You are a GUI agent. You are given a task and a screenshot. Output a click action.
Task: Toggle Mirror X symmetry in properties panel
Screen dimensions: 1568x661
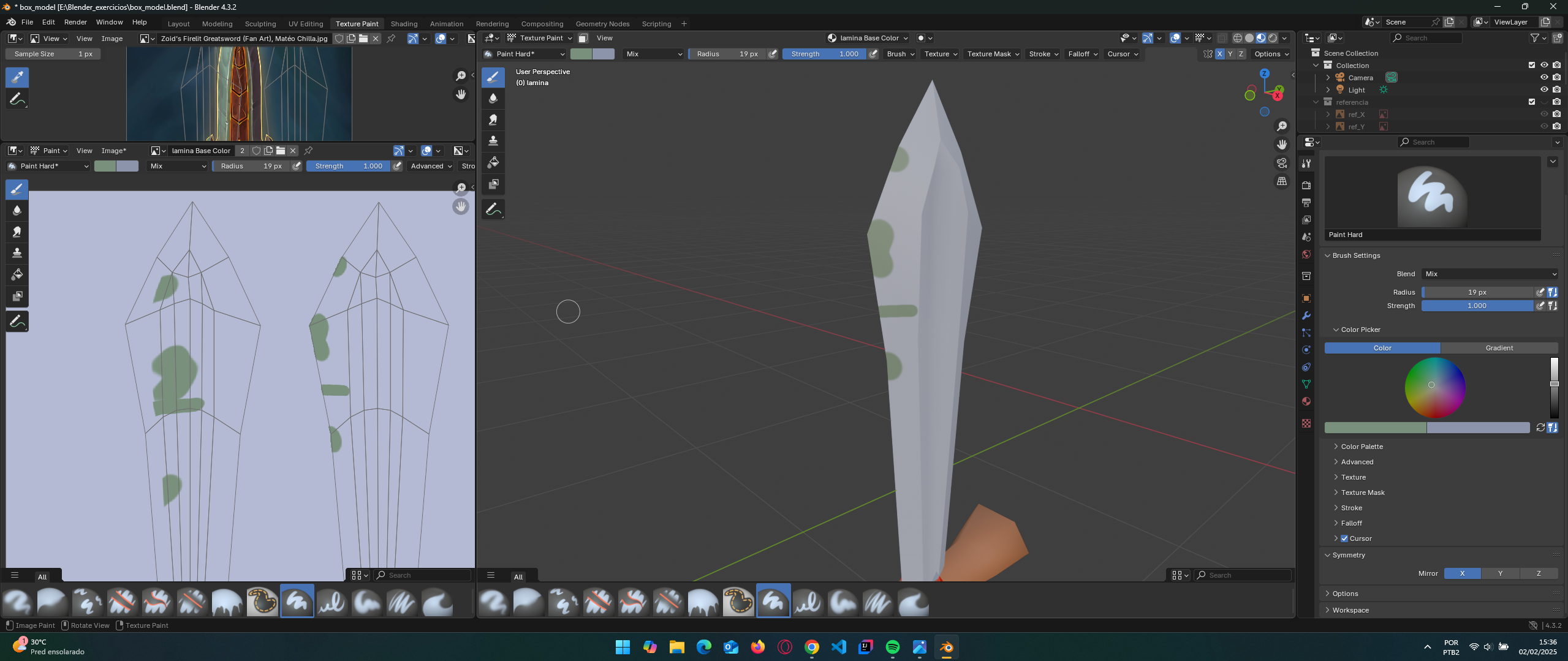[x=1462, y=573]
